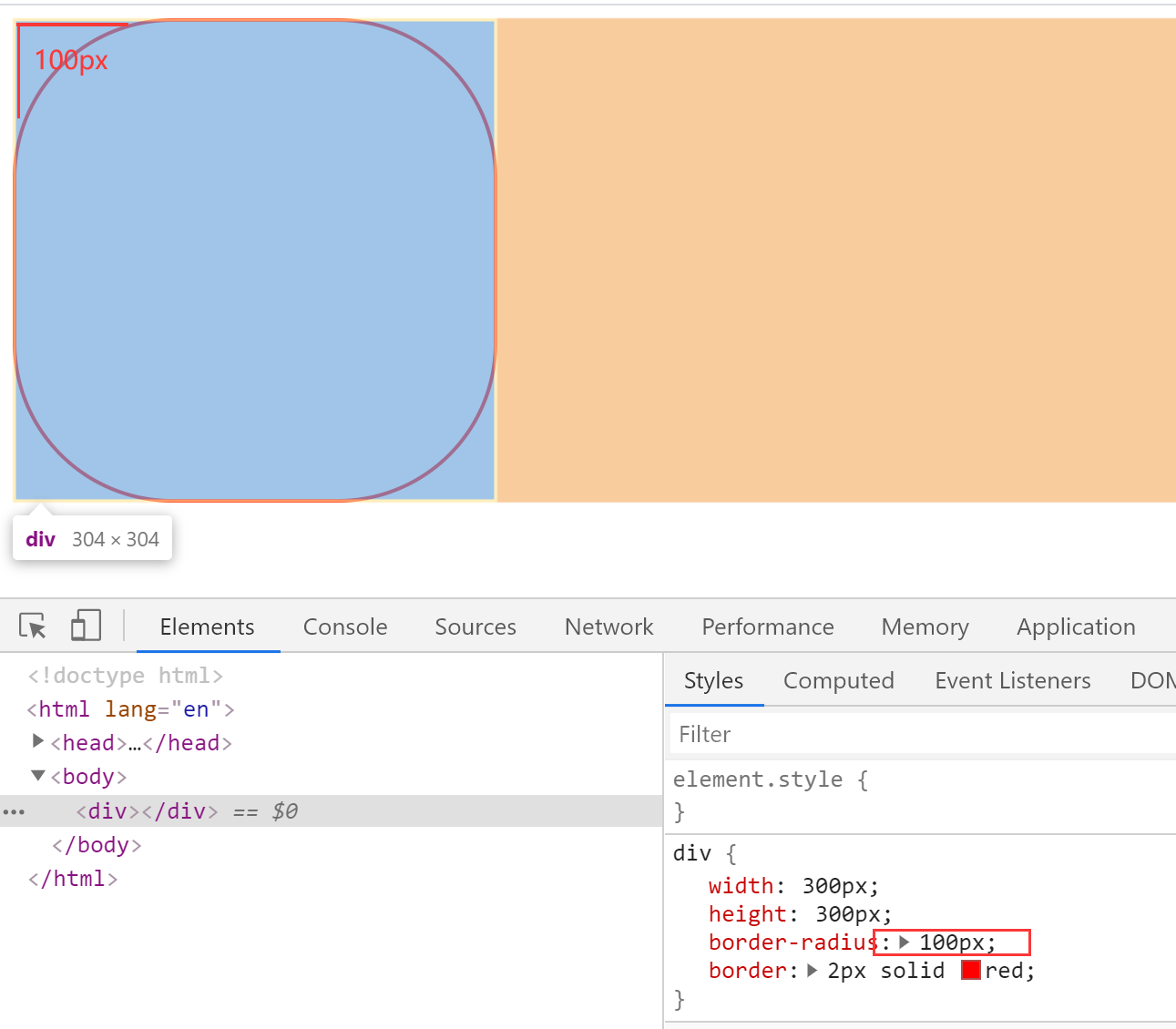Screen dimensions: 1176x1029
Task: Open the Sources tab
Action: pyautogui.click(x=476, y=627)
